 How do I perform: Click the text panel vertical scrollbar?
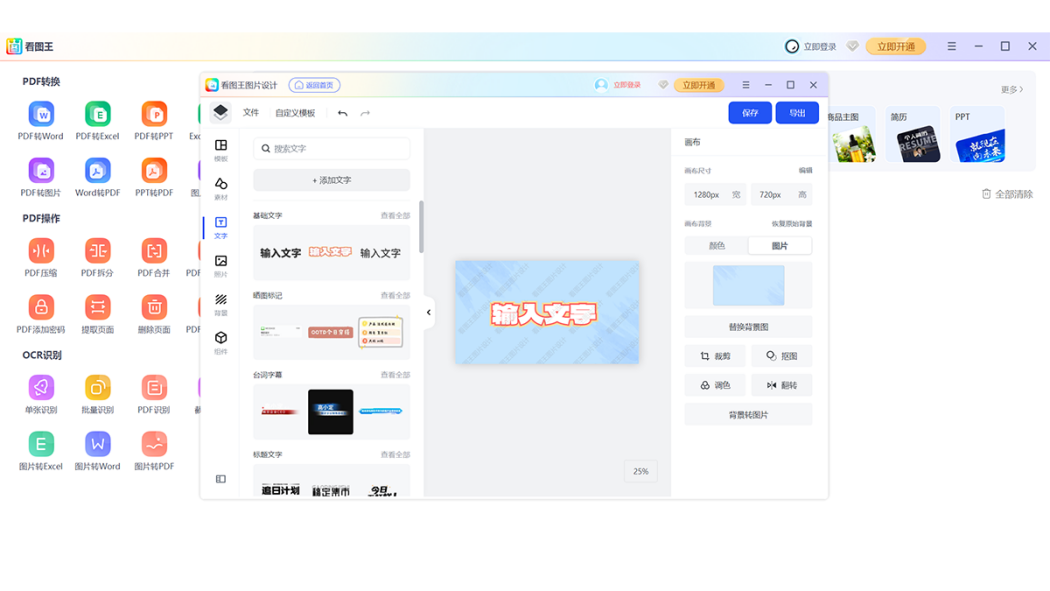coord(421,227)
